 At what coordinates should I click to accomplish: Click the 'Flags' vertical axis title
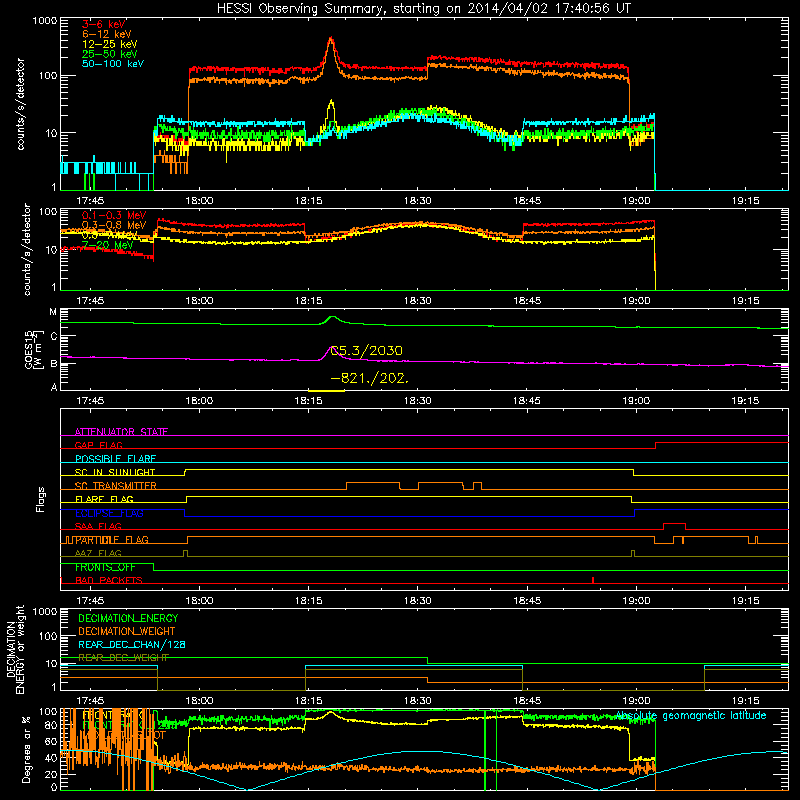(40, 499)
